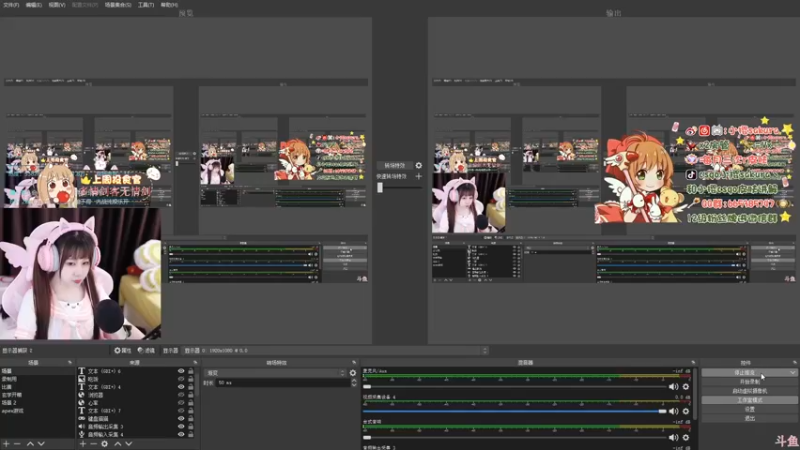Undock the 转场特效 panel with its header icon
The height and width of the screenshot is (450, 800).
(x=354, y=362)
